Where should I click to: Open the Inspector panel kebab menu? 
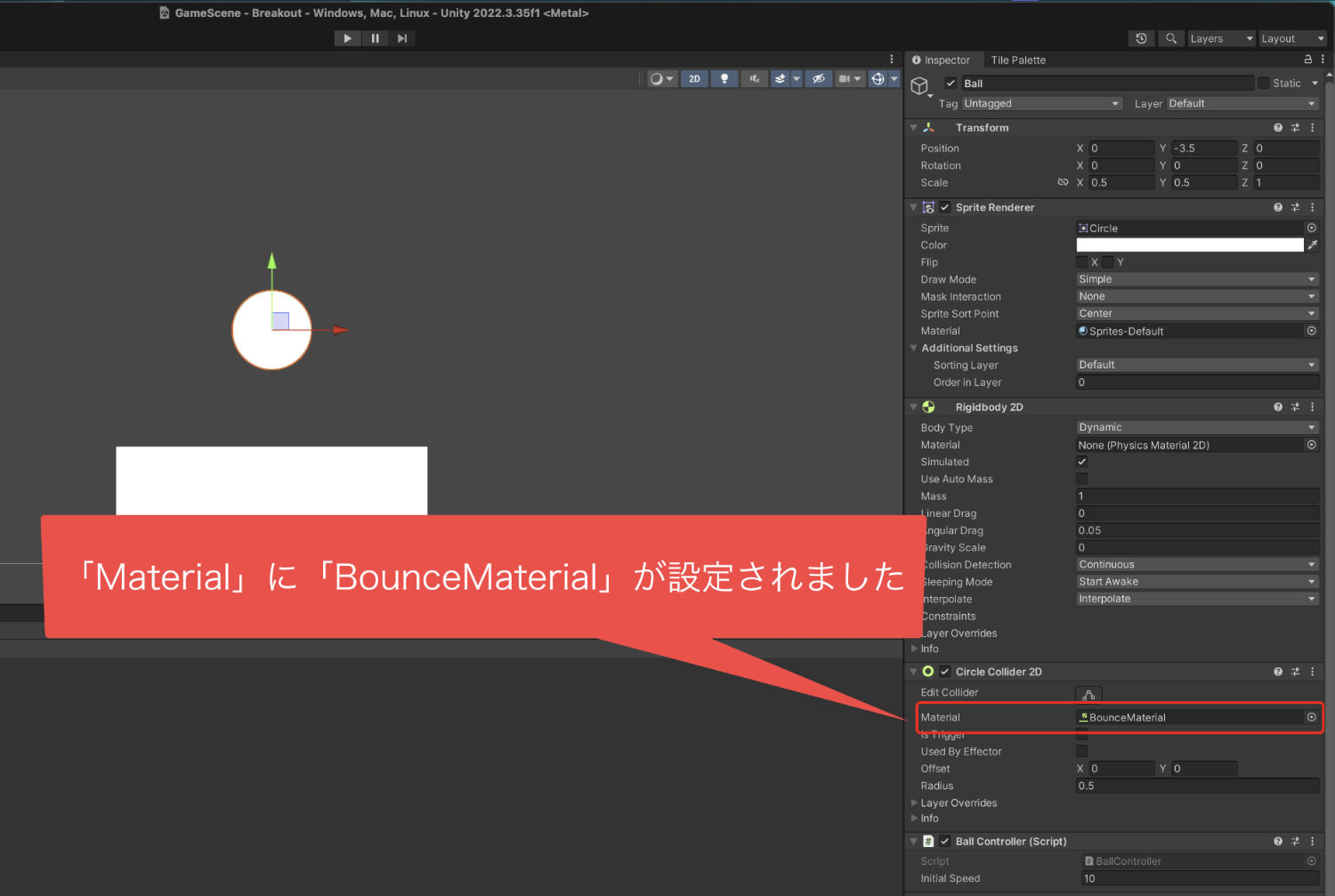[x=1323, y=60]
